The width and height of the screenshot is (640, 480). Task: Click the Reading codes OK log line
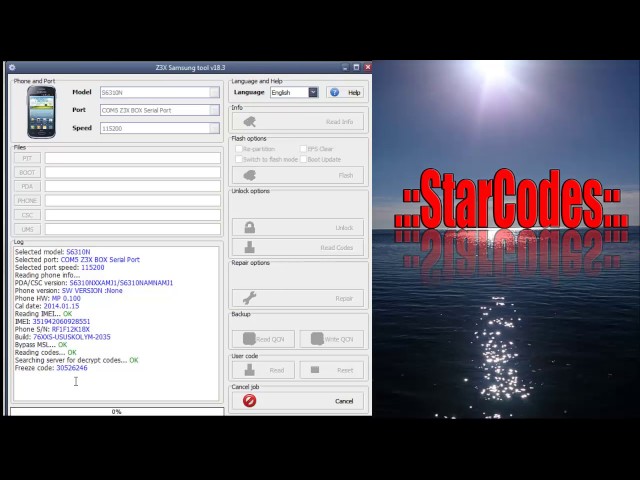point(46,352)
